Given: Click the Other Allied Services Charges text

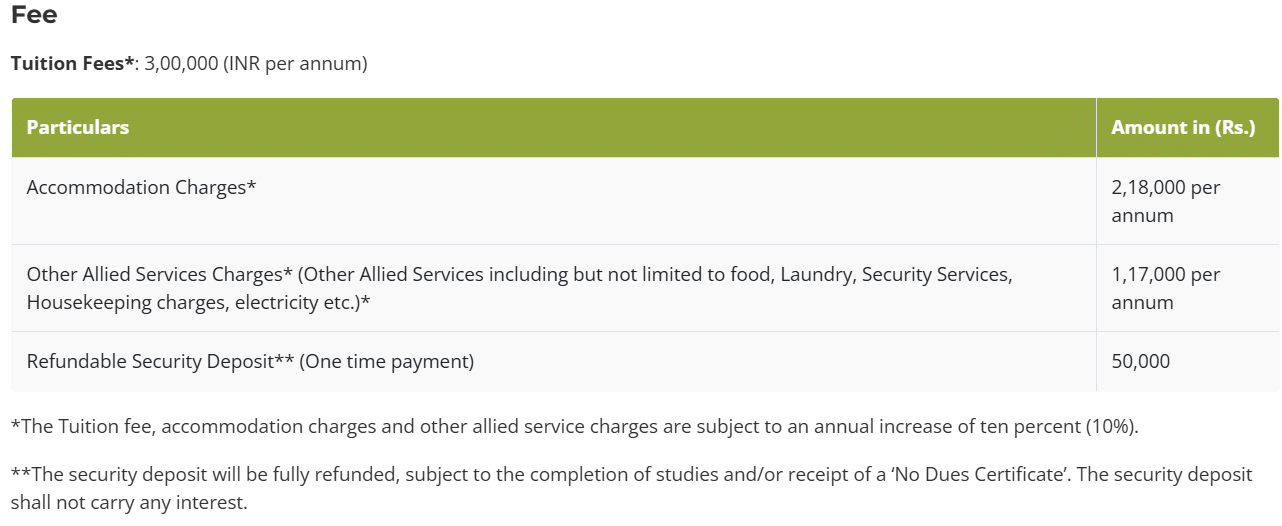Looking at the screenshot, I should tap(159, 274).
